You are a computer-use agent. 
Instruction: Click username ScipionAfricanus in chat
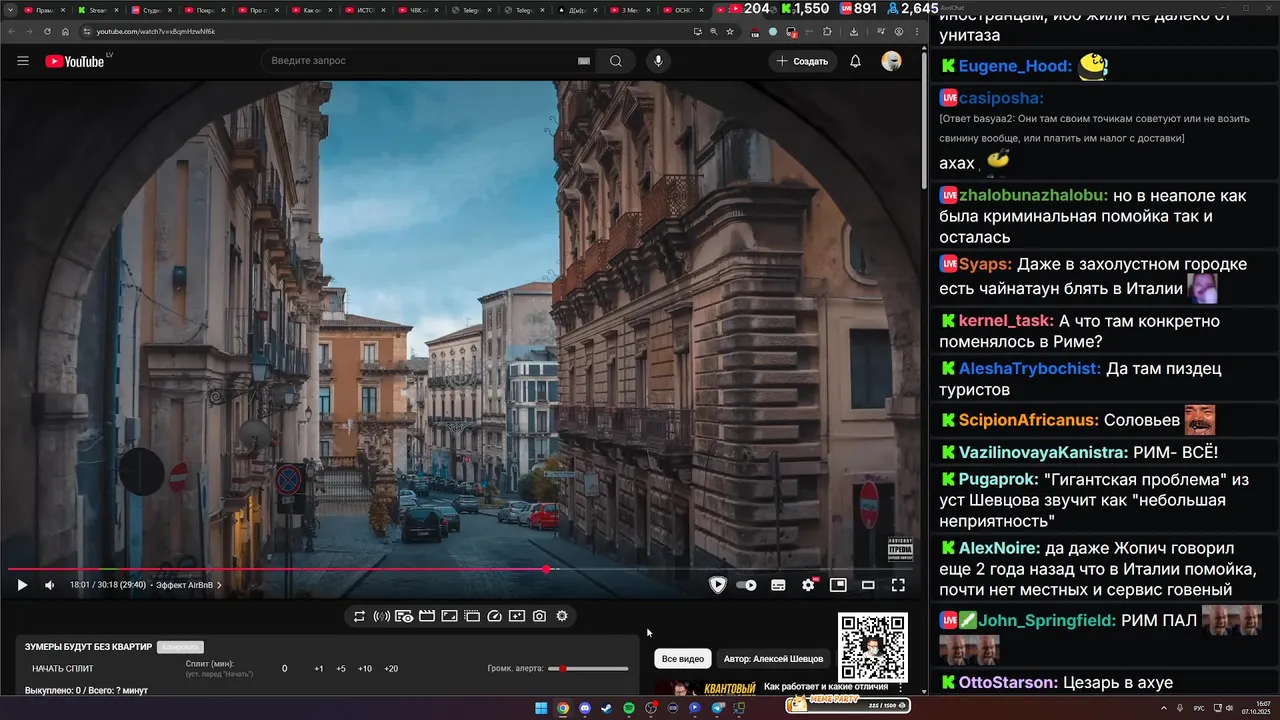1028,420
